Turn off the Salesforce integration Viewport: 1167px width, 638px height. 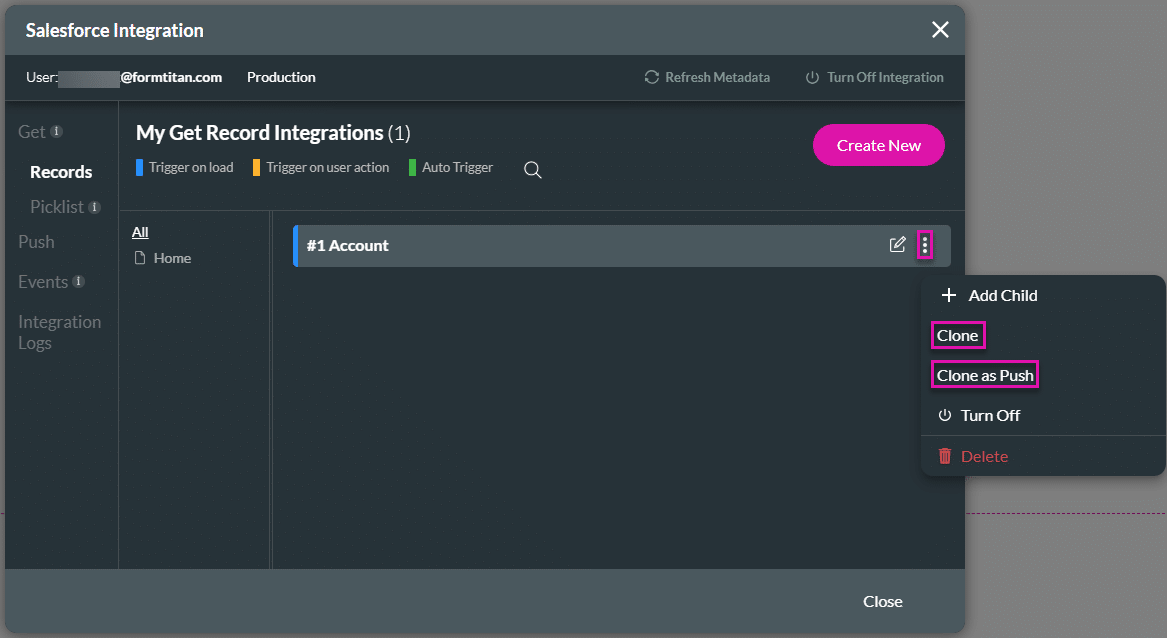click(874, 77)
